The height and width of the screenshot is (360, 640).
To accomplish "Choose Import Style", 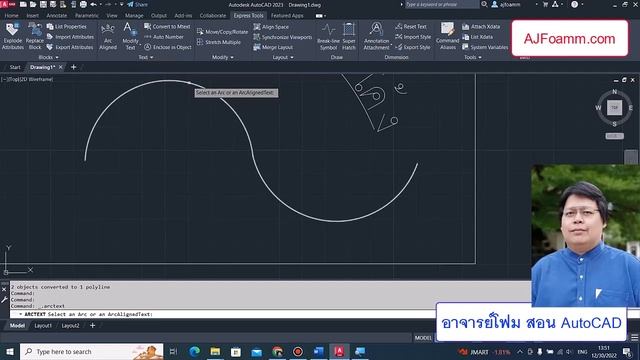I will 413,37.
